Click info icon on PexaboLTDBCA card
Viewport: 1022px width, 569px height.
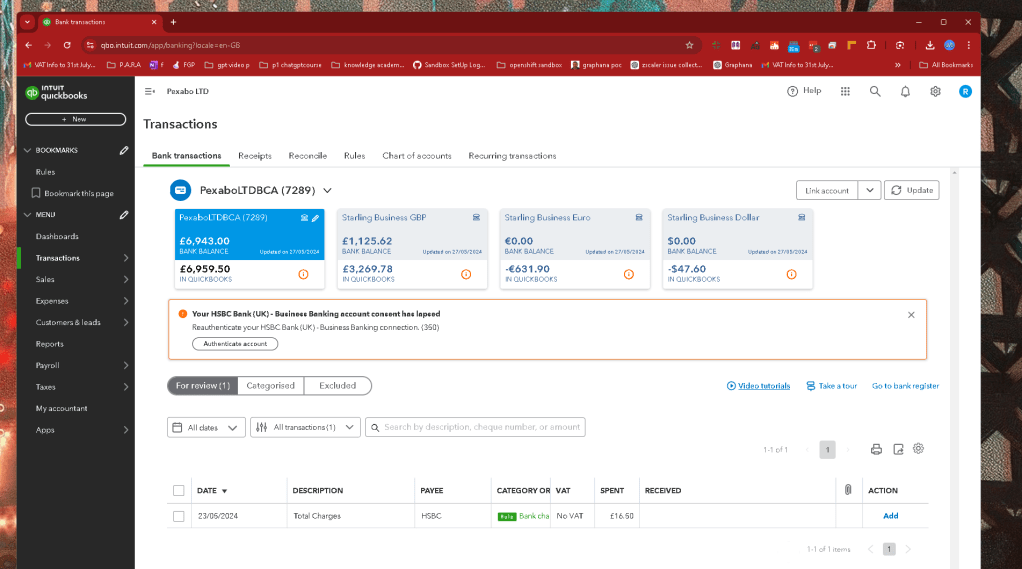[303, 274]
